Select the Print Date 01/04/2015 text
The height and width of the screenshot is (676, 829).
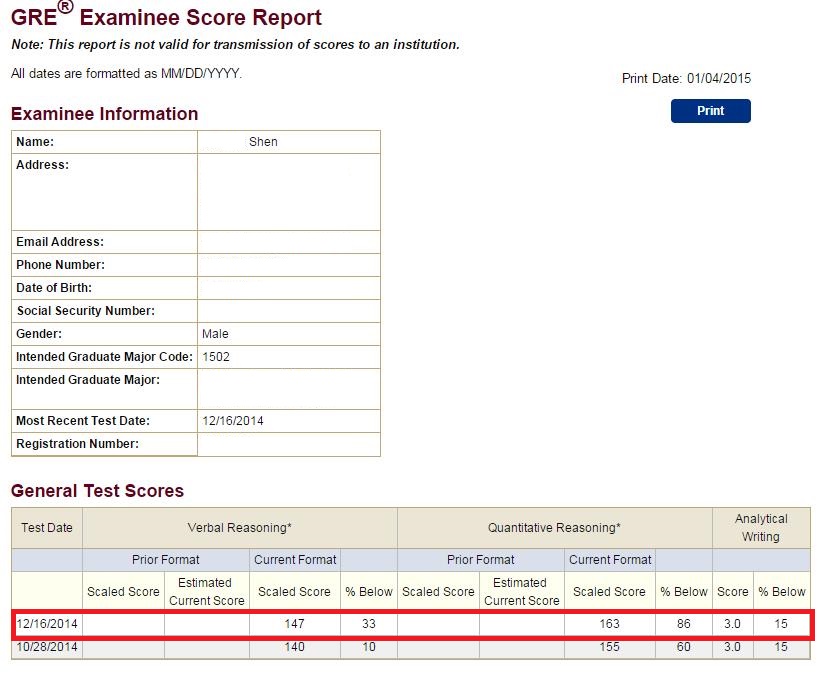[686, 79]
